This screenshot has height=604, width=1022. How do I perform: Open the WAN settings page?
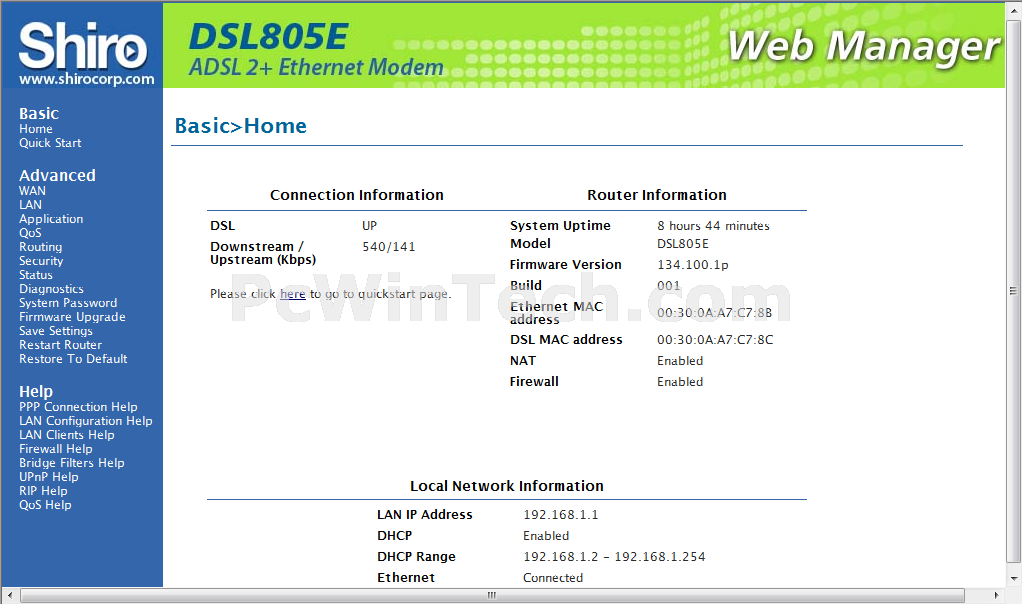(33, 191)
